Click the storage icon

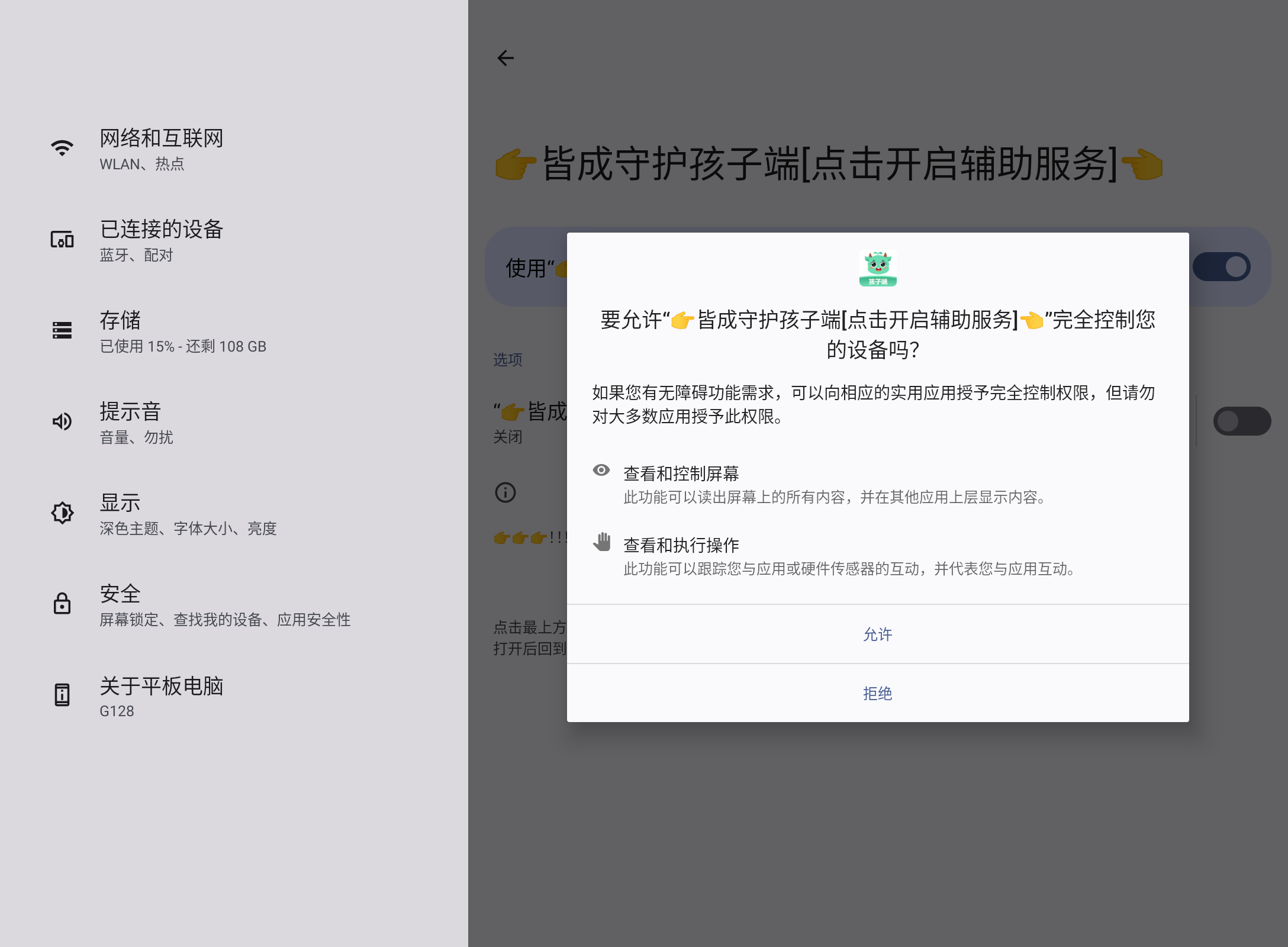[x=62, y=330]
